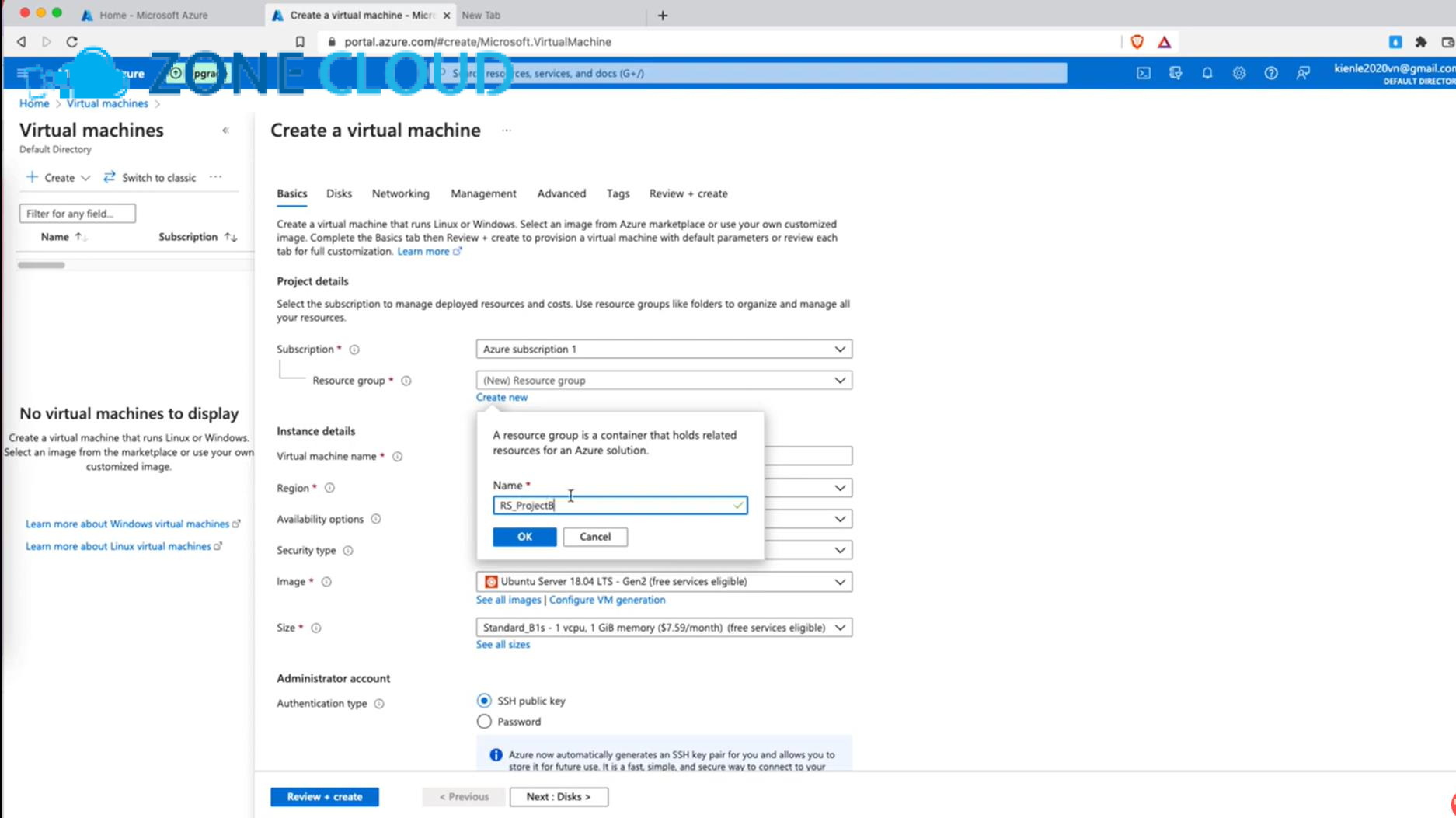Click the help question mark icon
The height and width of the screenshot is (818, 1456).
tap(1270, 73)
